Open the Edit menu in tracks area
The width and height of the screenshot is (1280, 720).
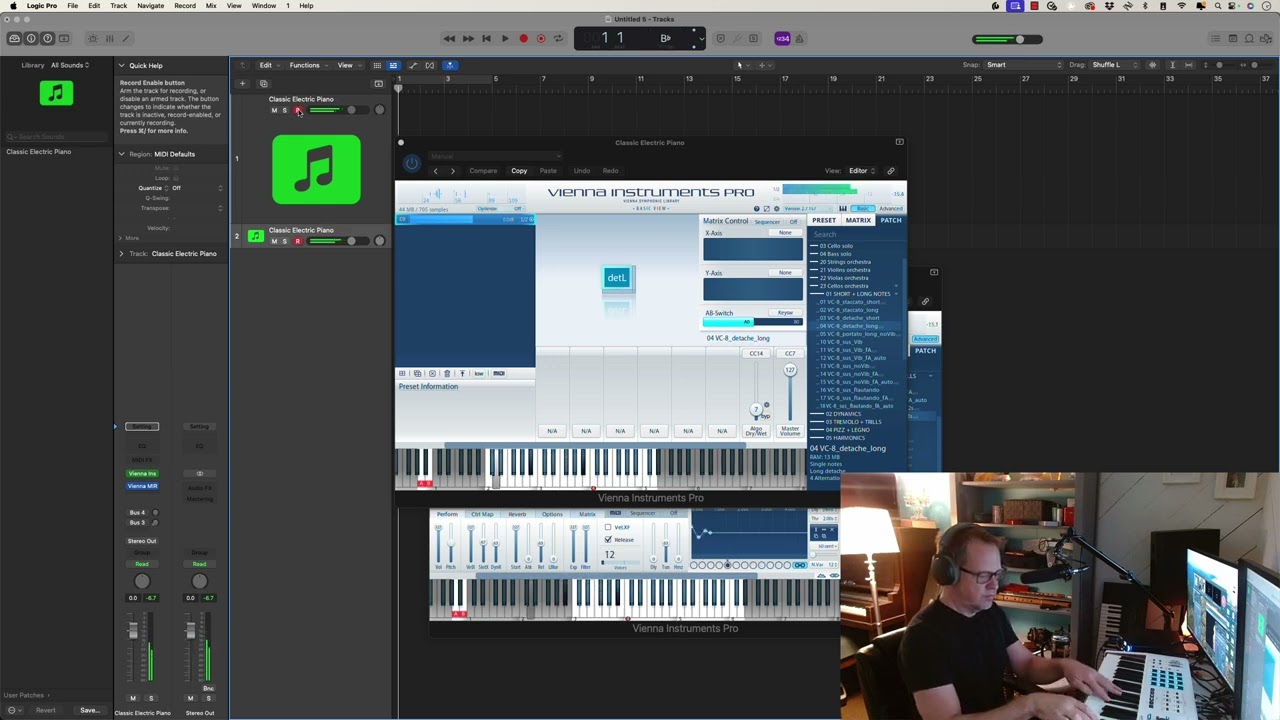coord(268,65)
